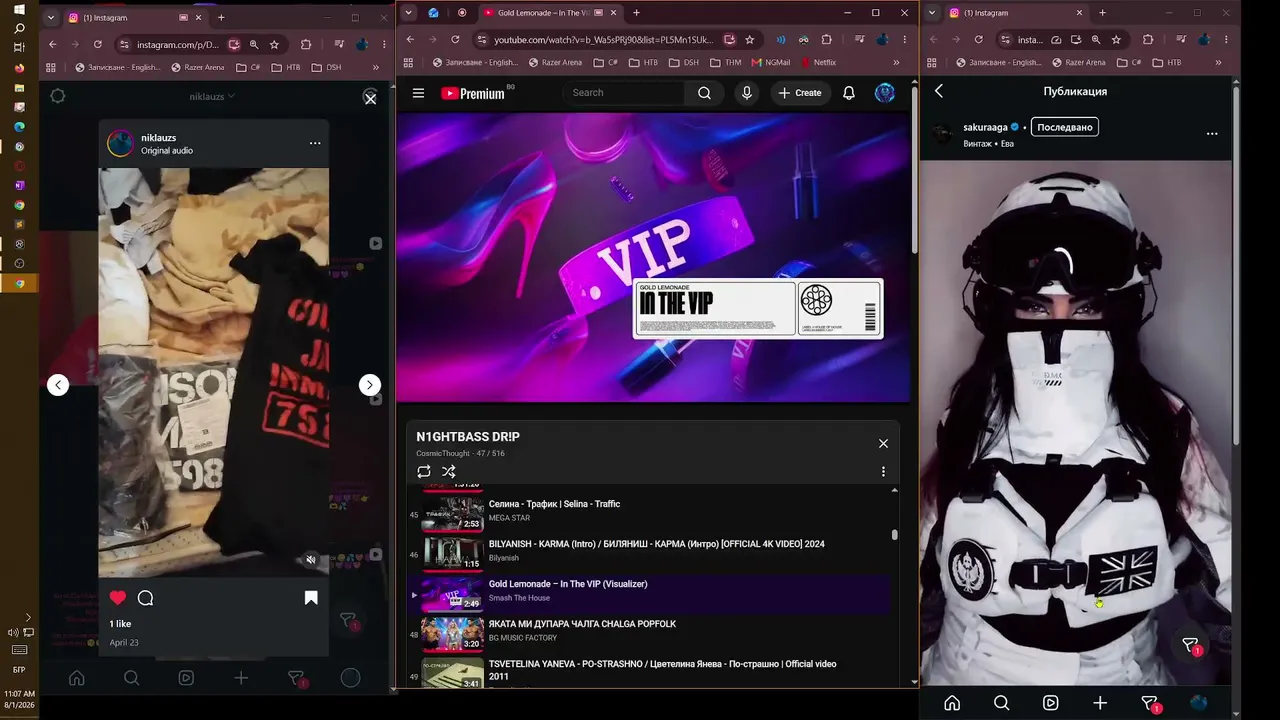Image resolution: width=1280 pixels, height=720 pixels.
Task: Toggle shuffle for the N1GHTBASS DR!P playlist
Action: click(x=448, y=471)
